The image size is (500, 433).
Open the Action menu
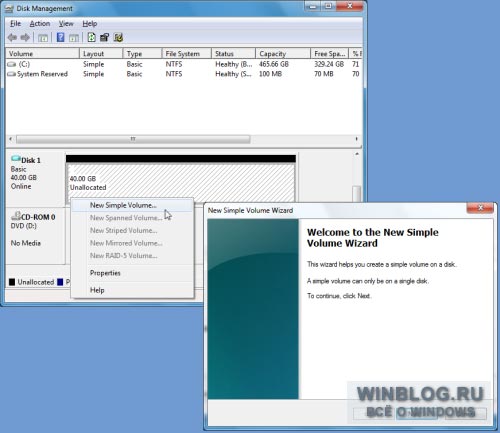coord(40,24)
